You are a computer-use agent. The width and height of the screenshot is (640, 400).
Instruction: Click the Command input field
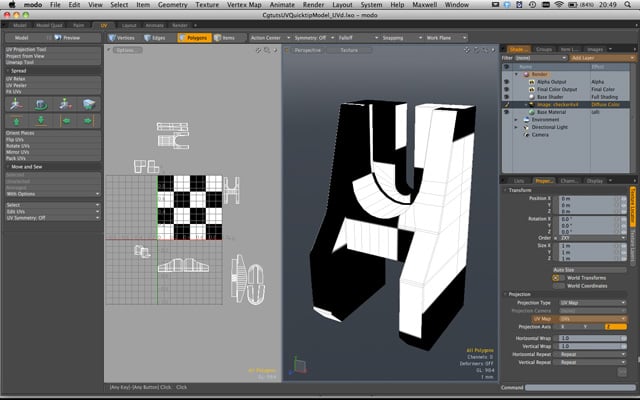click(x=580, y=387)
